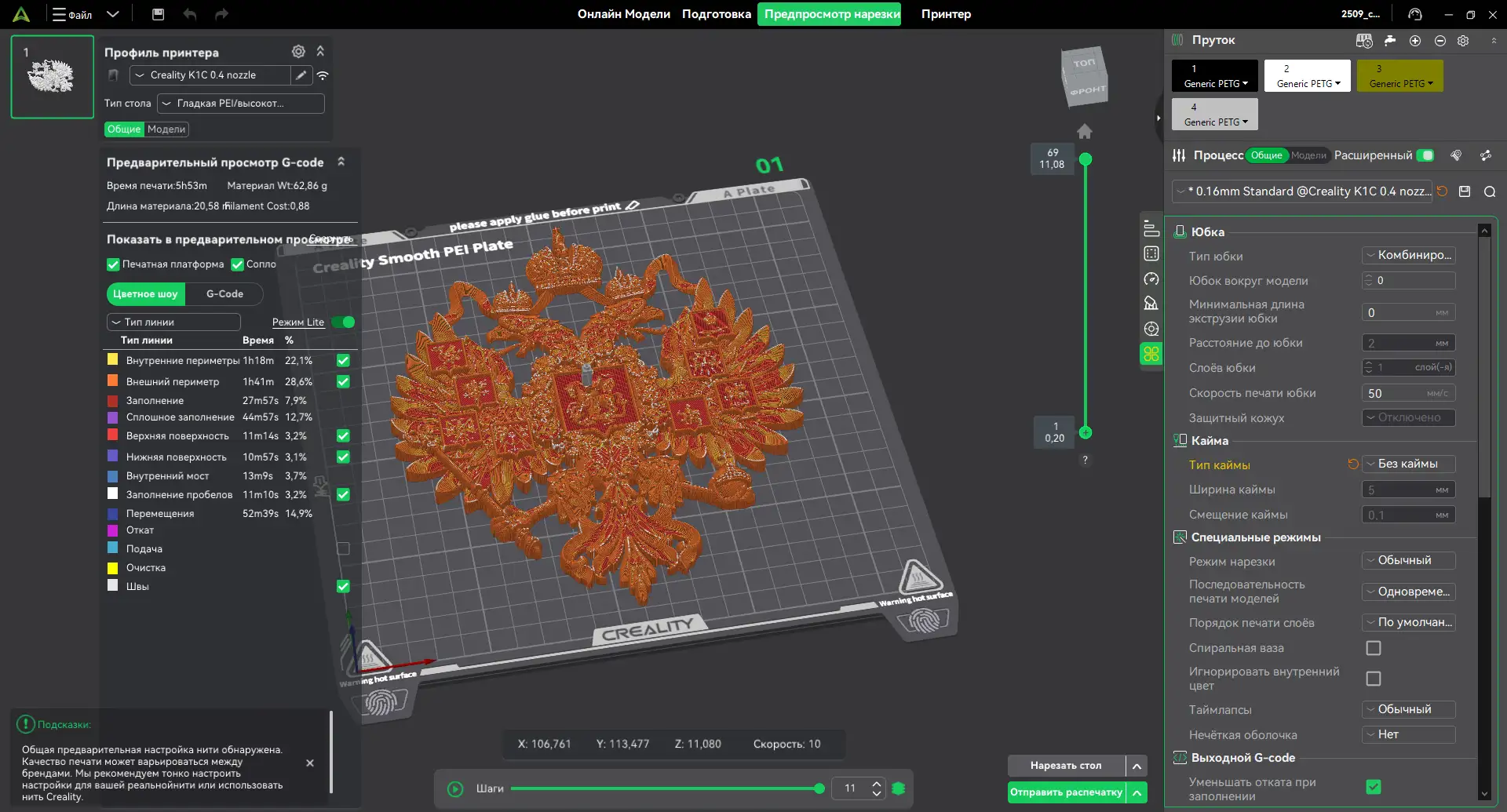
Task: Remove a filament with minus icon
Action: [1439, 41]
